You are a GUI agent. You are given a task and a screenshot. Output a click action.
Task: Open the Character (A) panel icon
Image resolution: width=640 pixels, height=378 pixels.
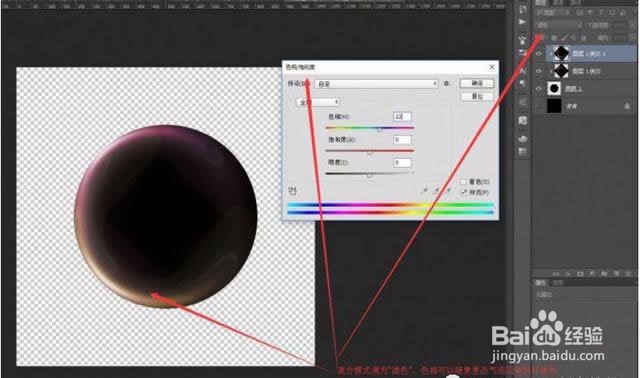pos(522,71)
